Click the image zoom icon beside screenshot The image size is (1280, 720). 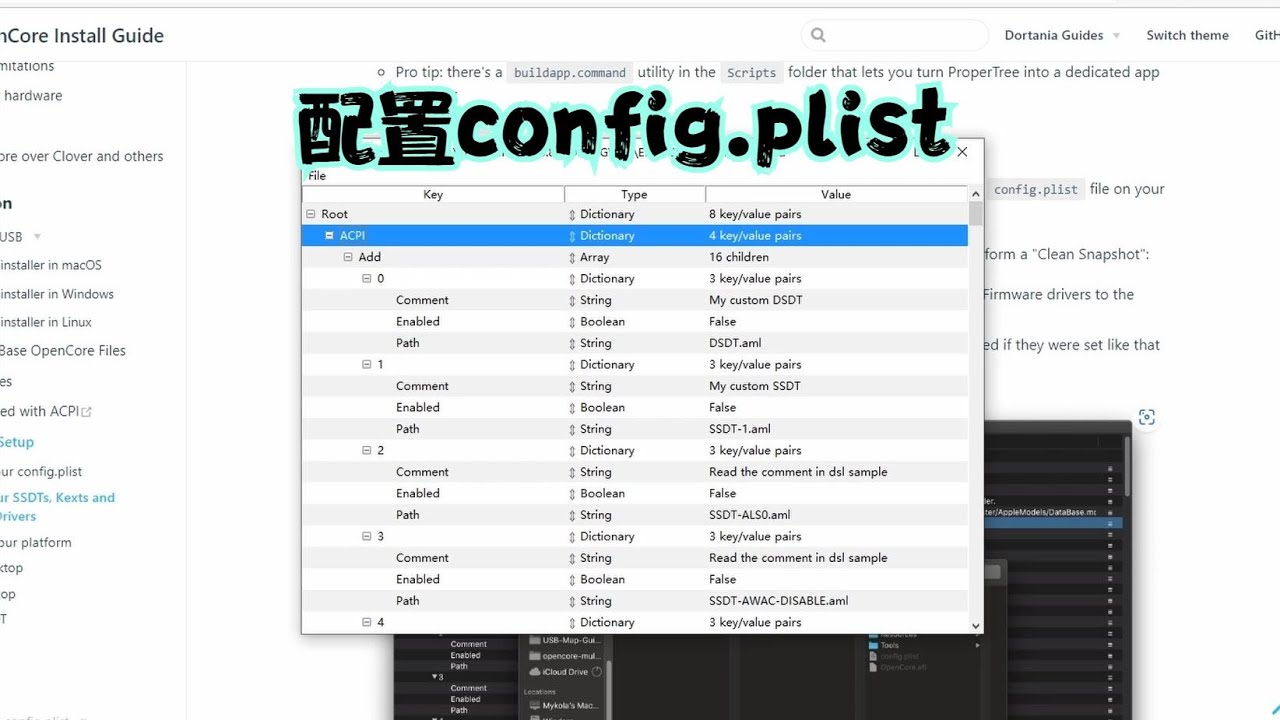1146,417
